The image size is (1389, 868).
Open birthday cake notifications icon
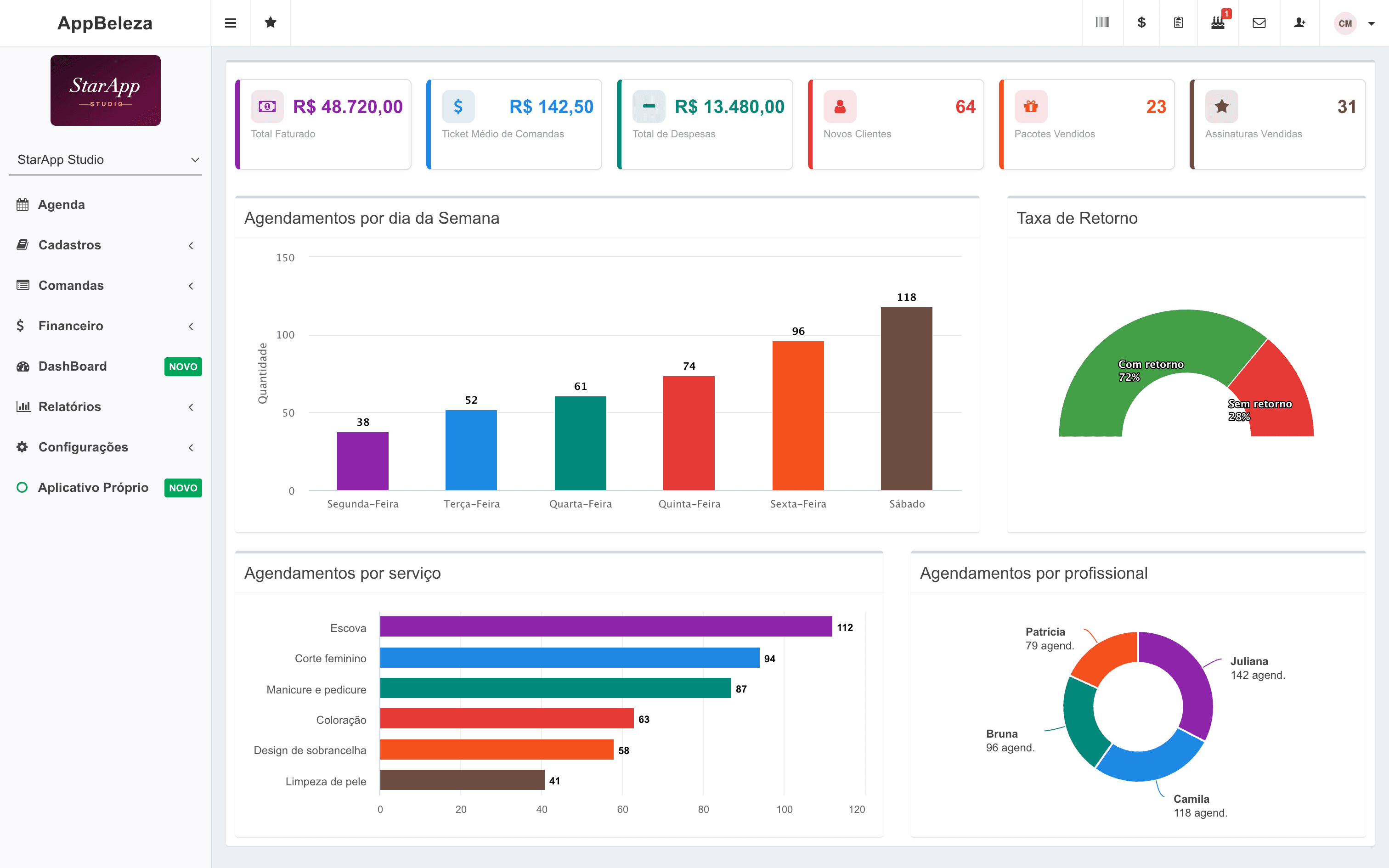pyautogui.click(x=1217, y=23)
